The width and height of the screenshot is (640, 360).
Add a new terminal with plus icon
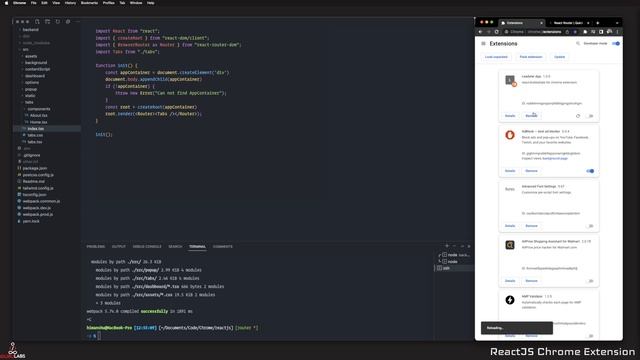447,246
